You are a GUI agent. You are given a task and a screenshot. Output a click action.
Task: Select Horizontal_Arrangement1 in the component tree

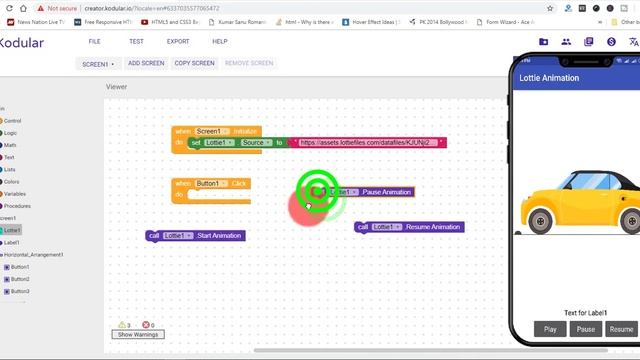pyautogui.click(x=32, y=255)
